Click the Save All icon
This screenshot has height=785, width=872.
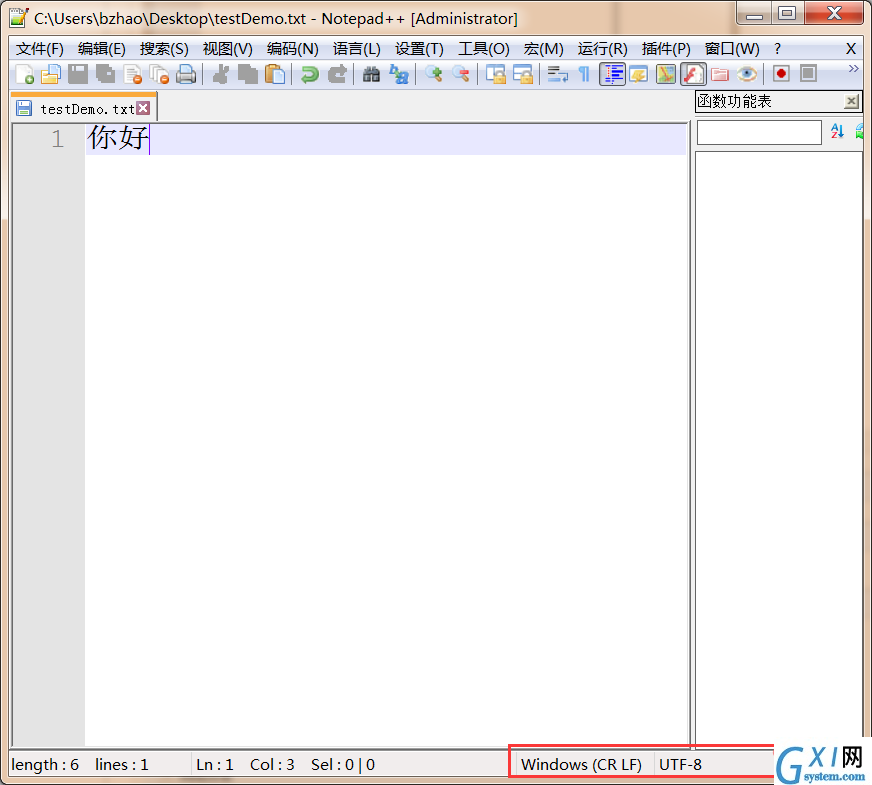[105, 74]
